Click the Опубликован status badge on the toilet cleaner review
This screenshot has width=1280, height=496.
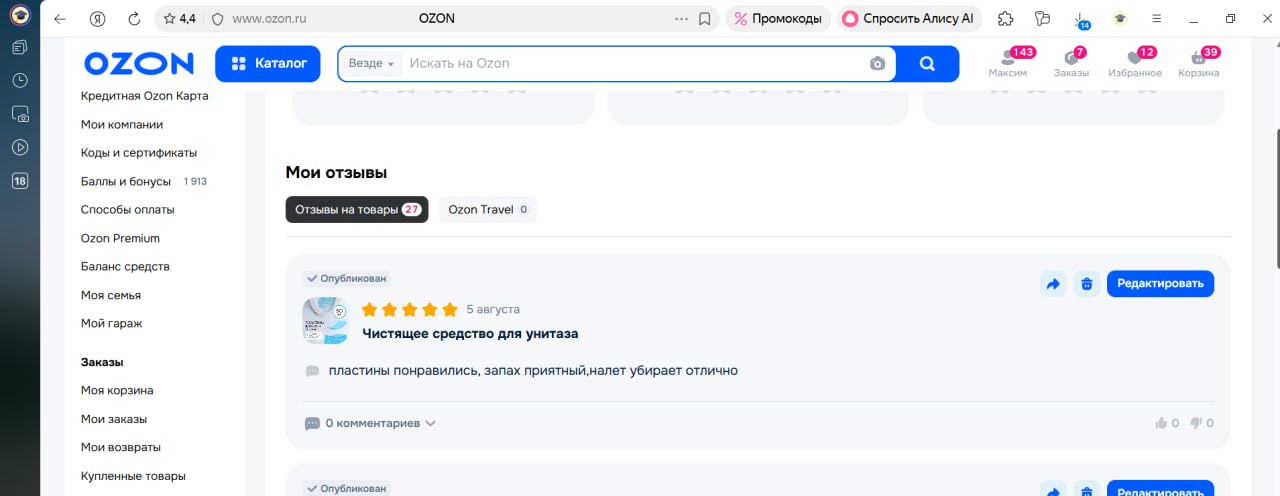(346, 279)
